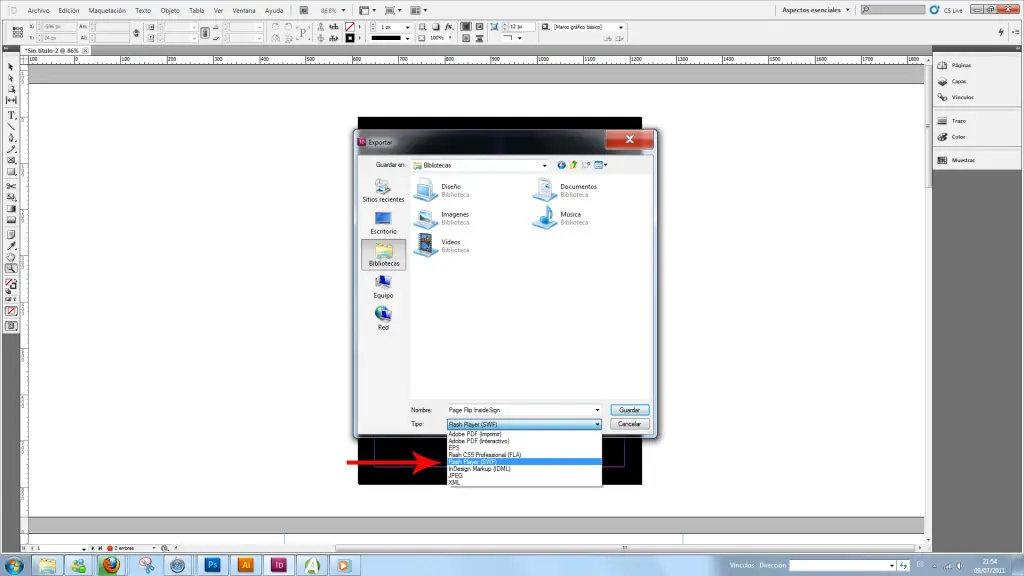
Task: Select Bibliotecas in the dialog sidebar
Action: [x=383, y=255]
